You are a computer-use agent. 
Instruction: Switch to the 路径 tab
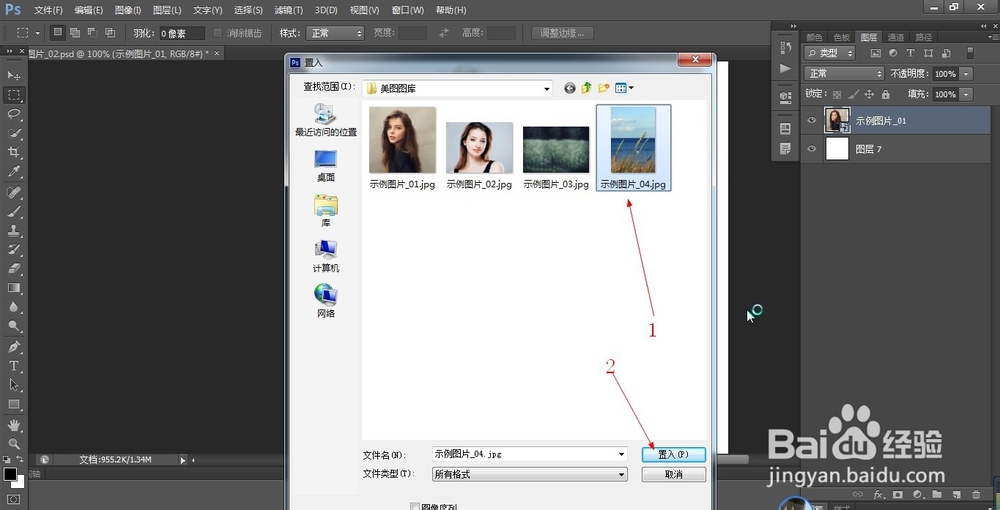point(923,37)
